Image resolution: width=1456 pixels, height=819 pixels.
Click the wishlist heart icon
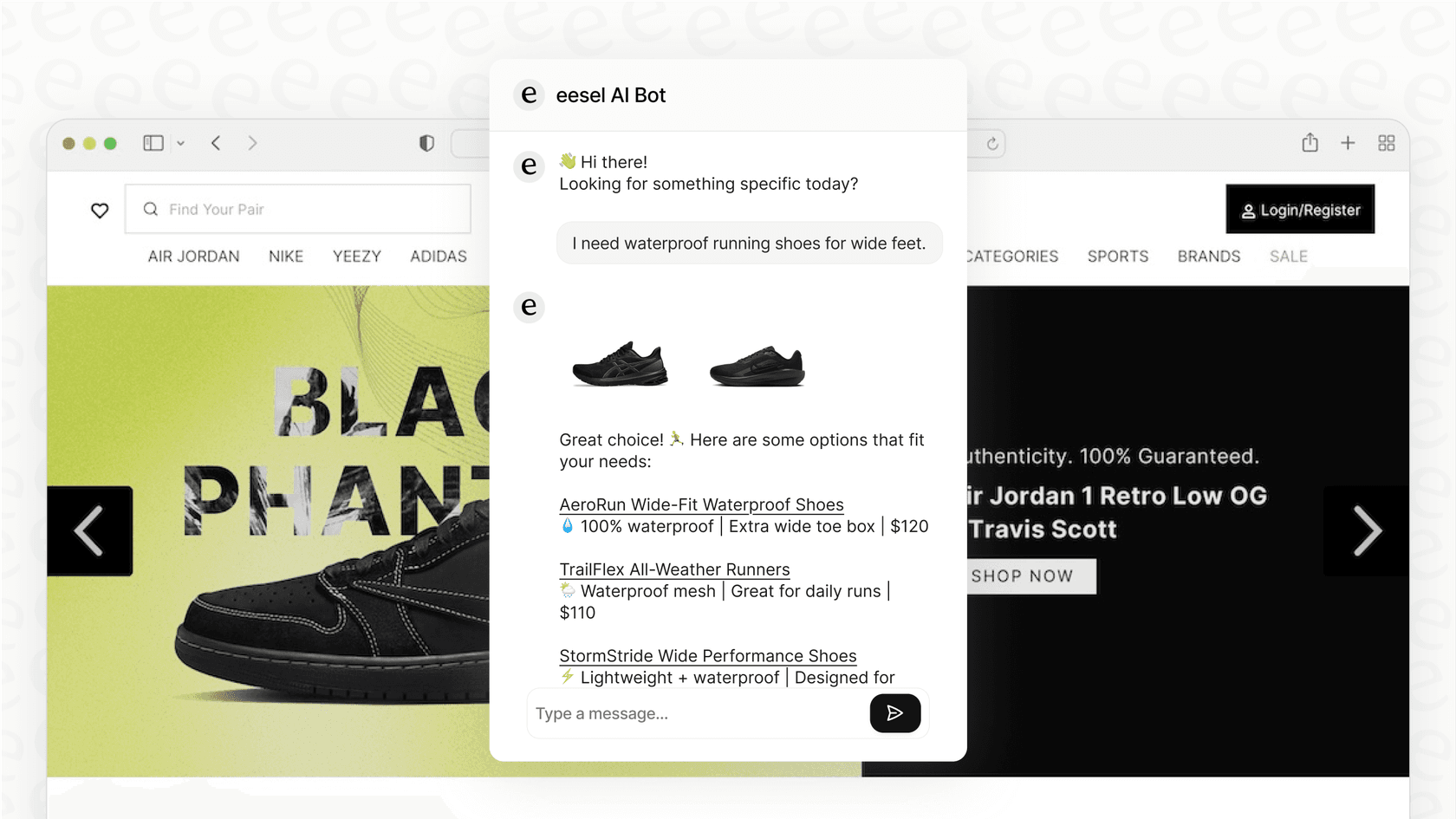coord(100,210)
